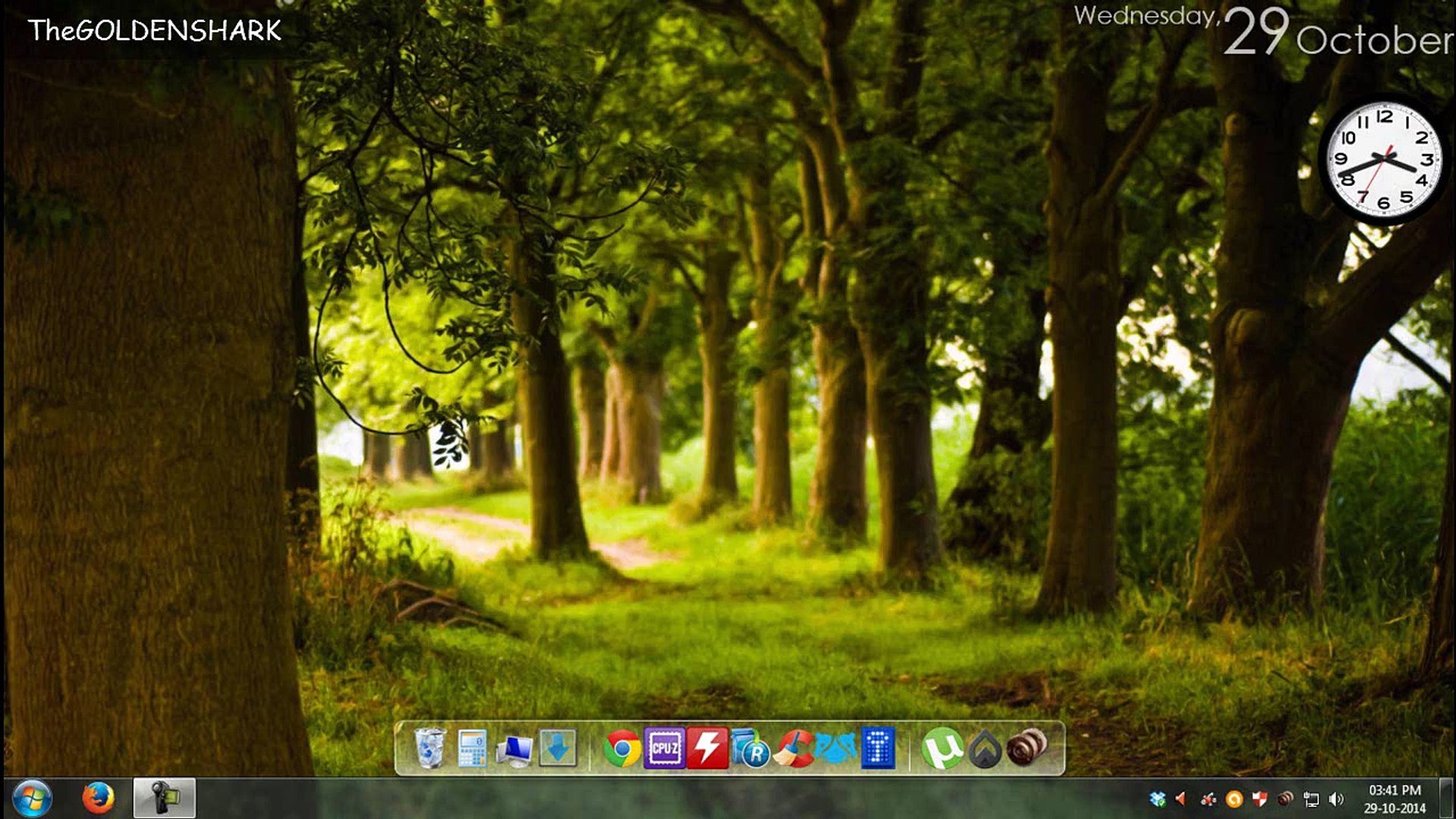Open the volume speaker tray icon
This screenshot has height=819, width=1456.
pos(1337,799)
